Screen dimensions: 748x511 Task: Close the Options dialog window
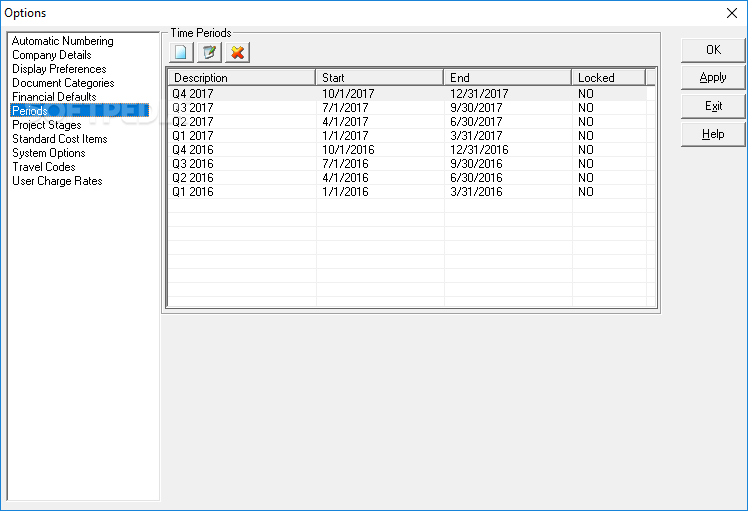(732, 13)
